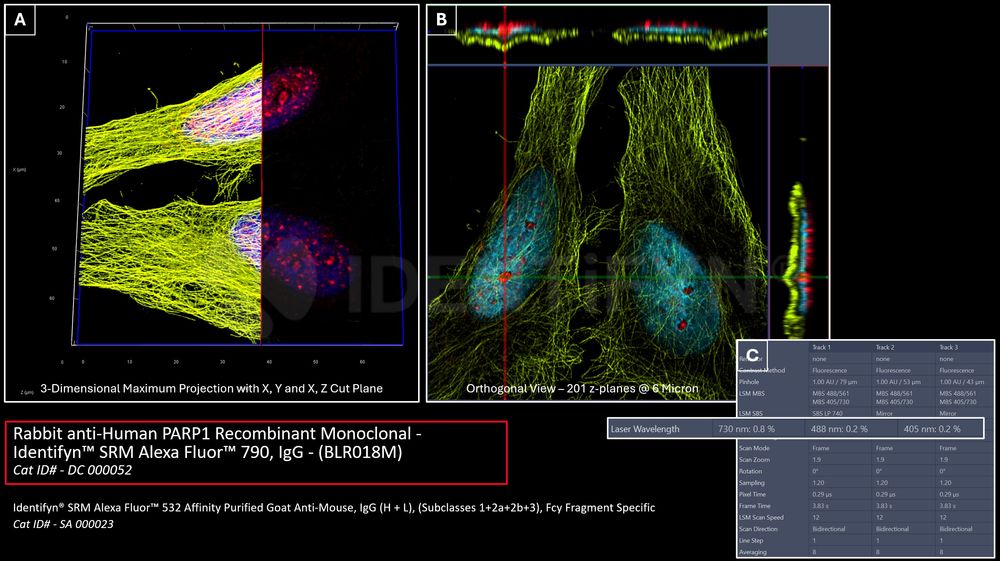Click the panel B label badge

tap(443, 20)
